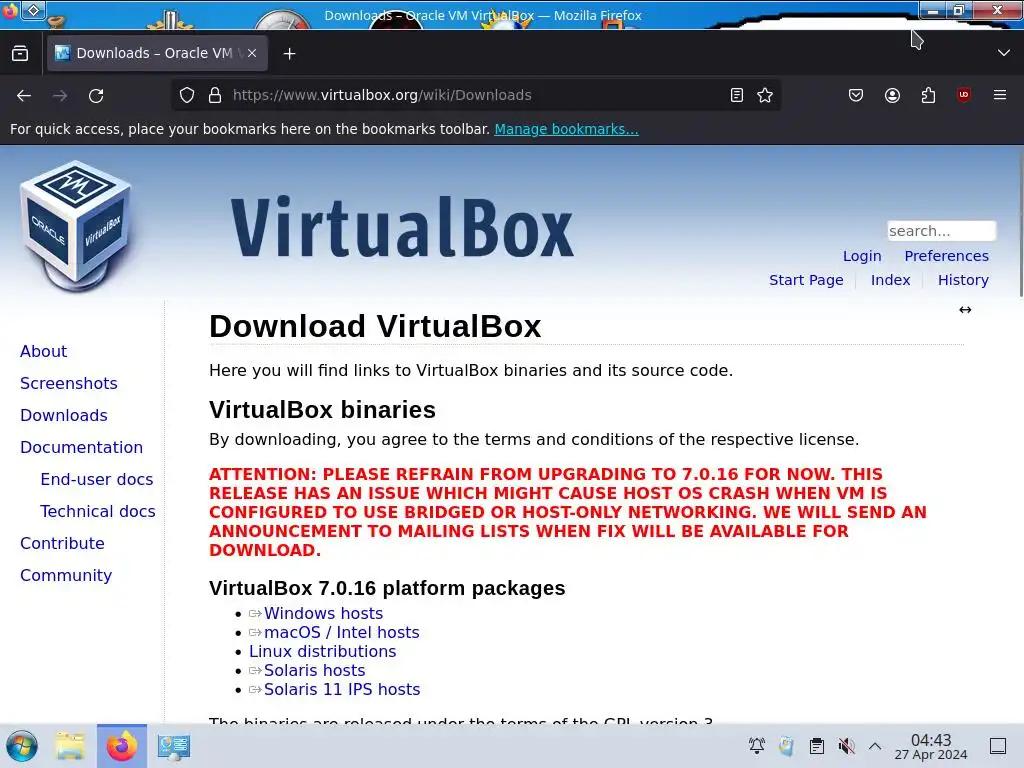The height and width of the screenshot is (768, 1024).
Task: Select the Downloads – Oracle VM tab
Action: click(157, 54)
